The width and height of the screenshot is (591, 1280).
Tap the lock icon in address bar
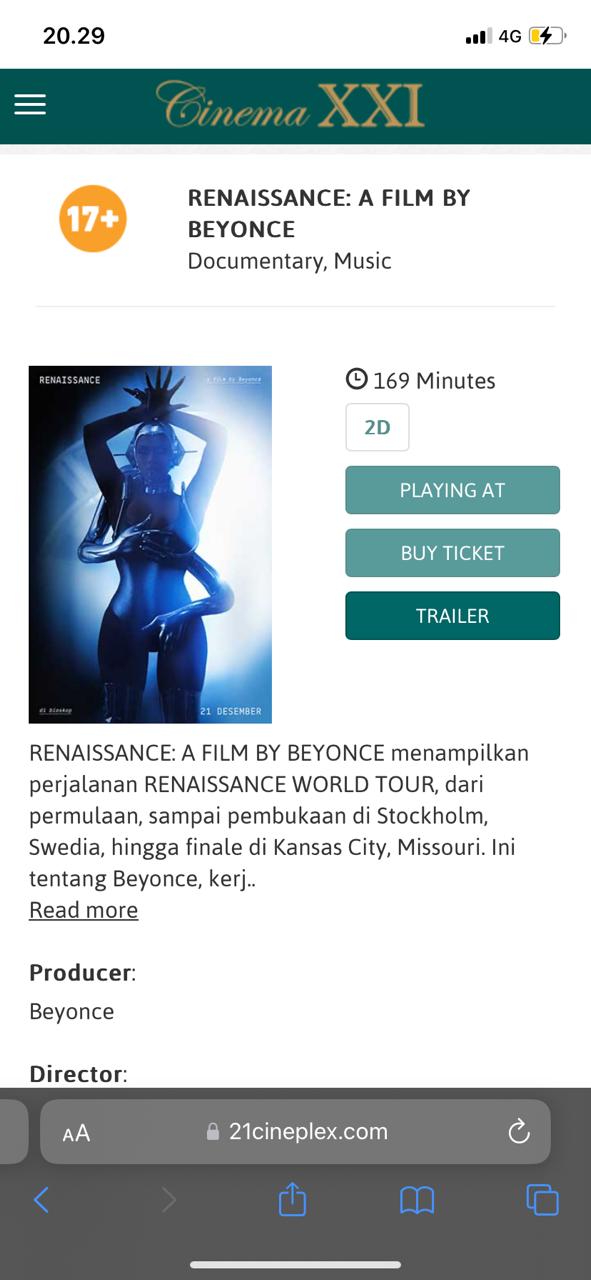tap(212, 1132)
